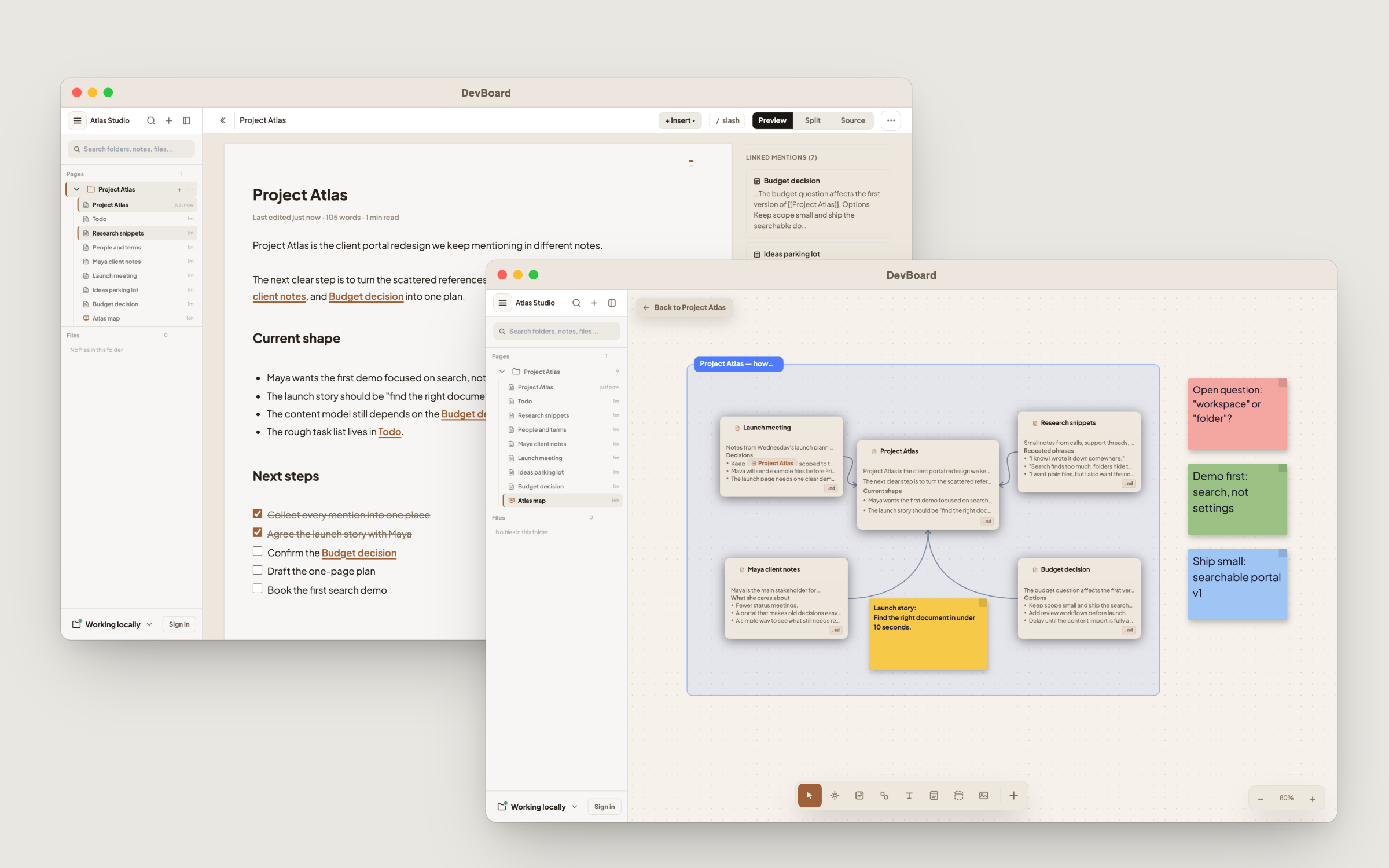The height and width of the screenshot is (868, 1389).
Task: Click the slash command button
Action: click(x=727, y=120)
